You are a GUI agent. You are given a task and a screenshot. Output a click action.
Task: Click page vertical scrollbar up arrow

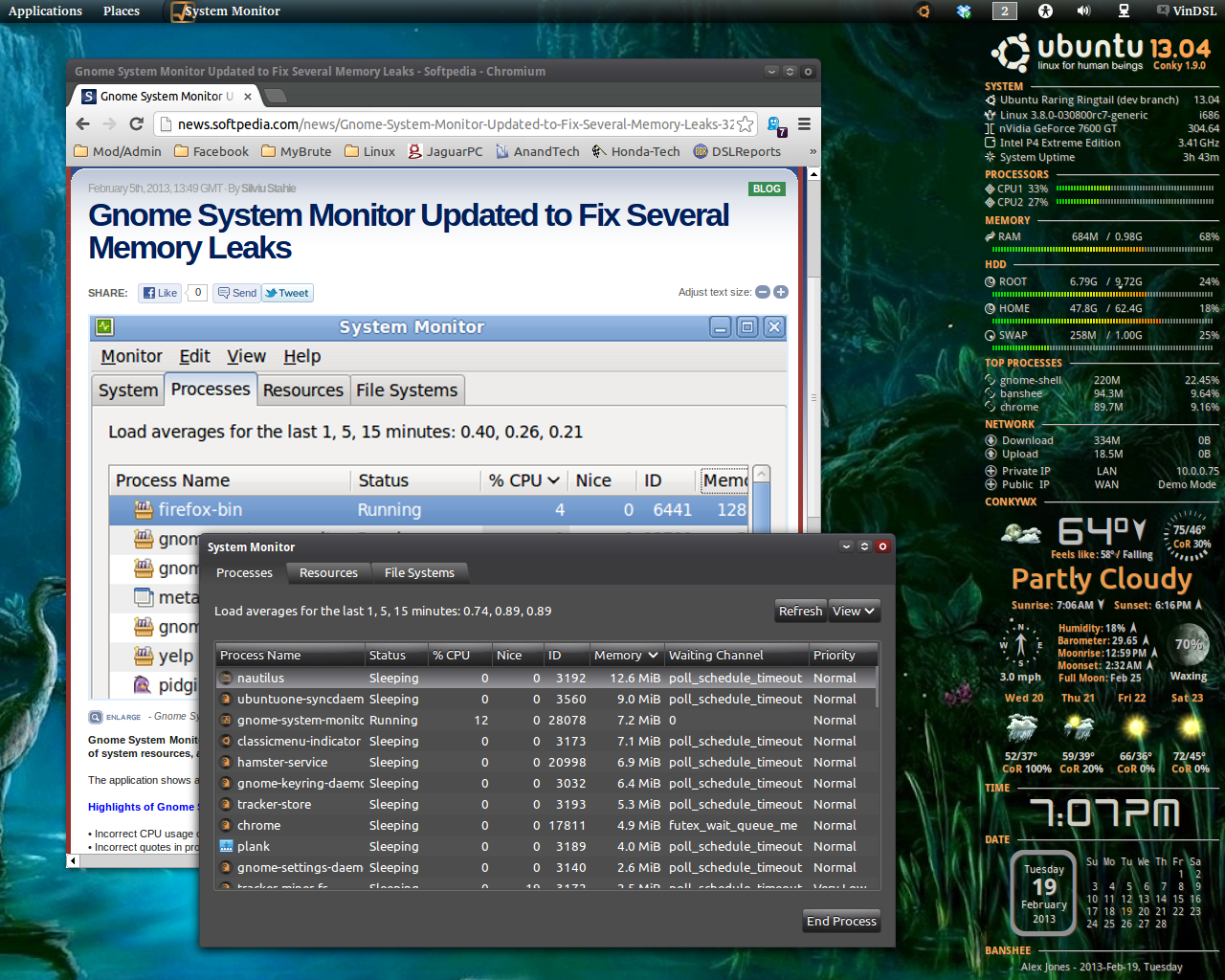pyautogui.click(x=813, y=174)
